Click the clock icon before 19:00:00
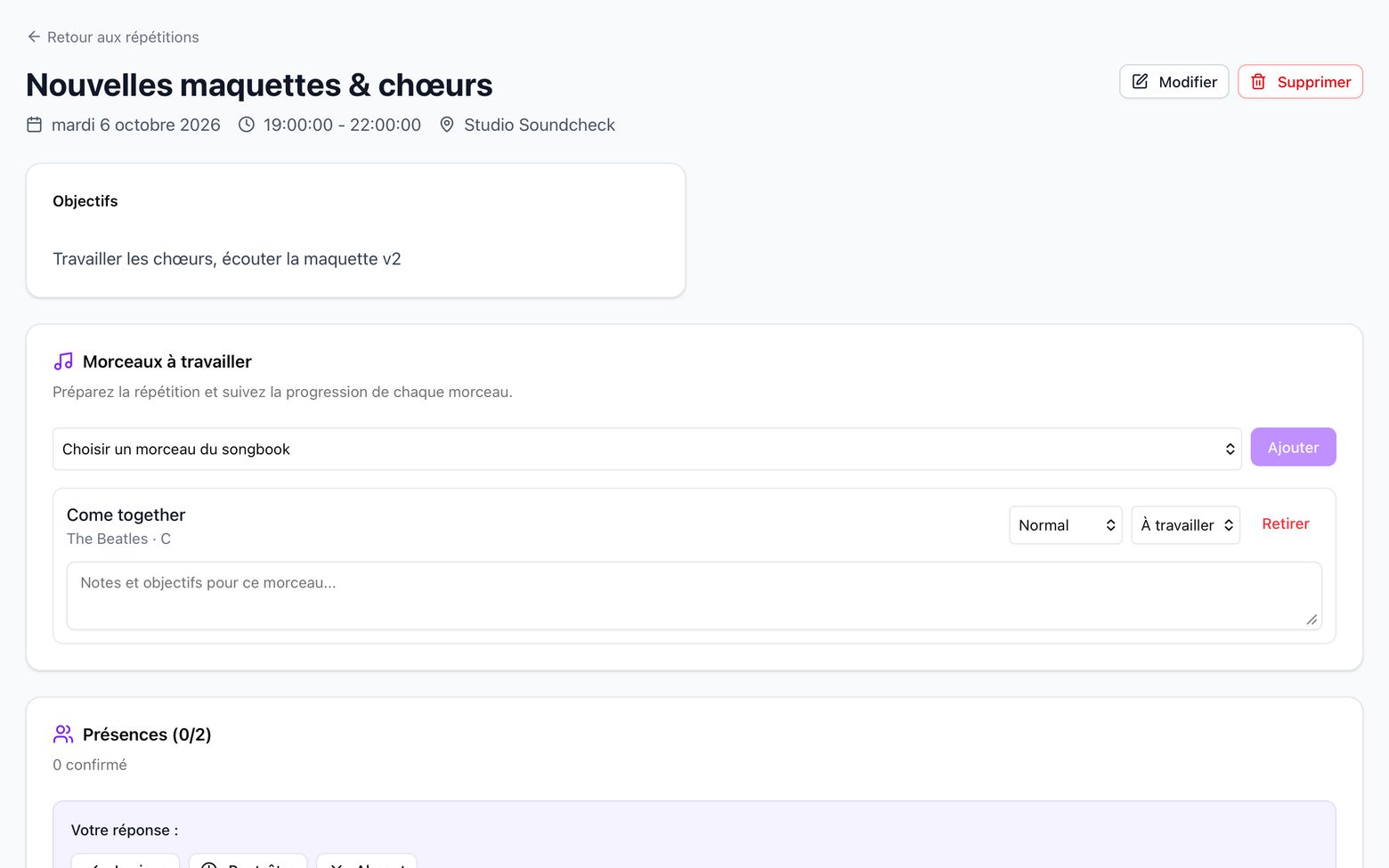 coord(247,125)
